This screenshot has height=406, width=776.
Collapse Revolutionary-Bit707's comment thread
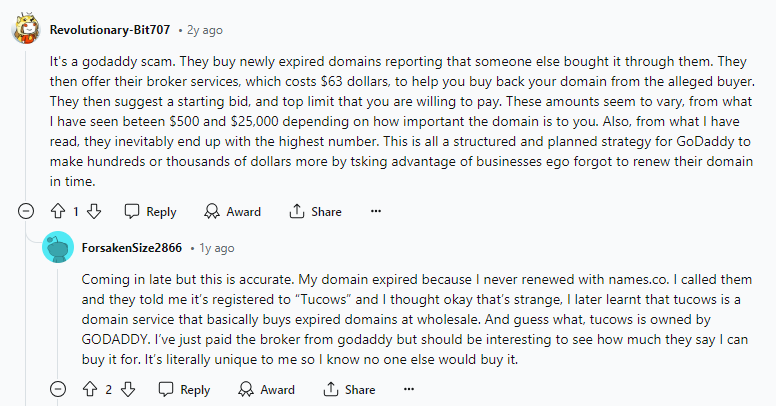pyautogui.click(x=27, y=212)
